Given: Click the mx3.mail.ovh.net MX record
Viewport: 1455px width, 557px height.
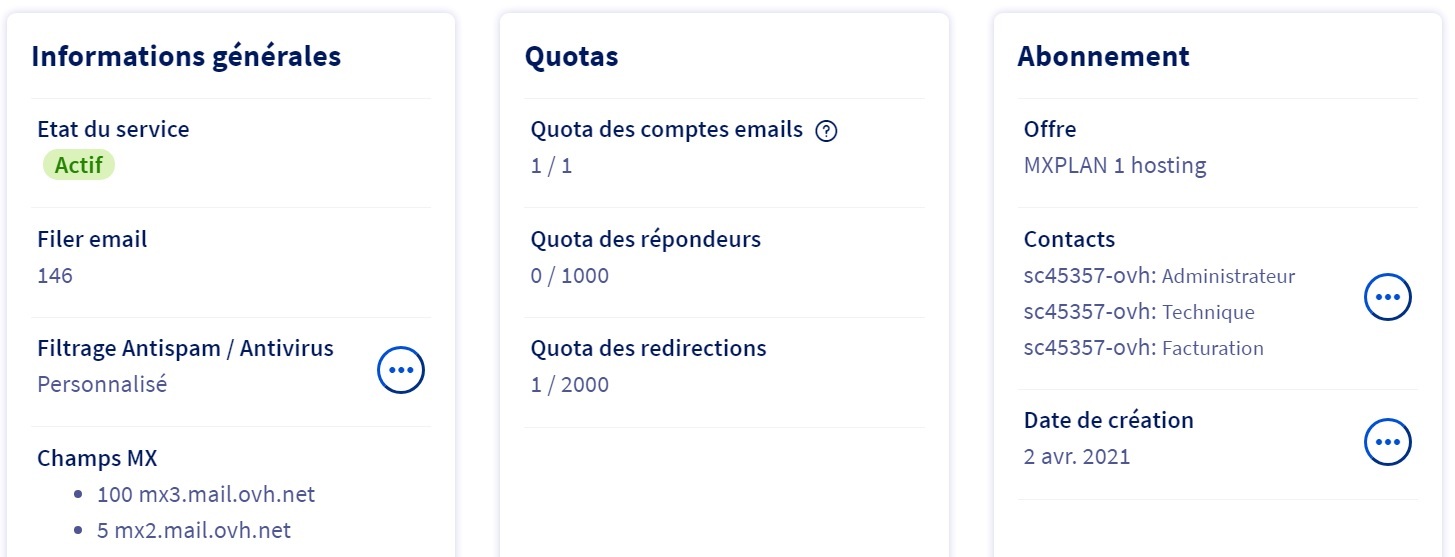Looking at the screenshot, I should (x=205, y=494).
